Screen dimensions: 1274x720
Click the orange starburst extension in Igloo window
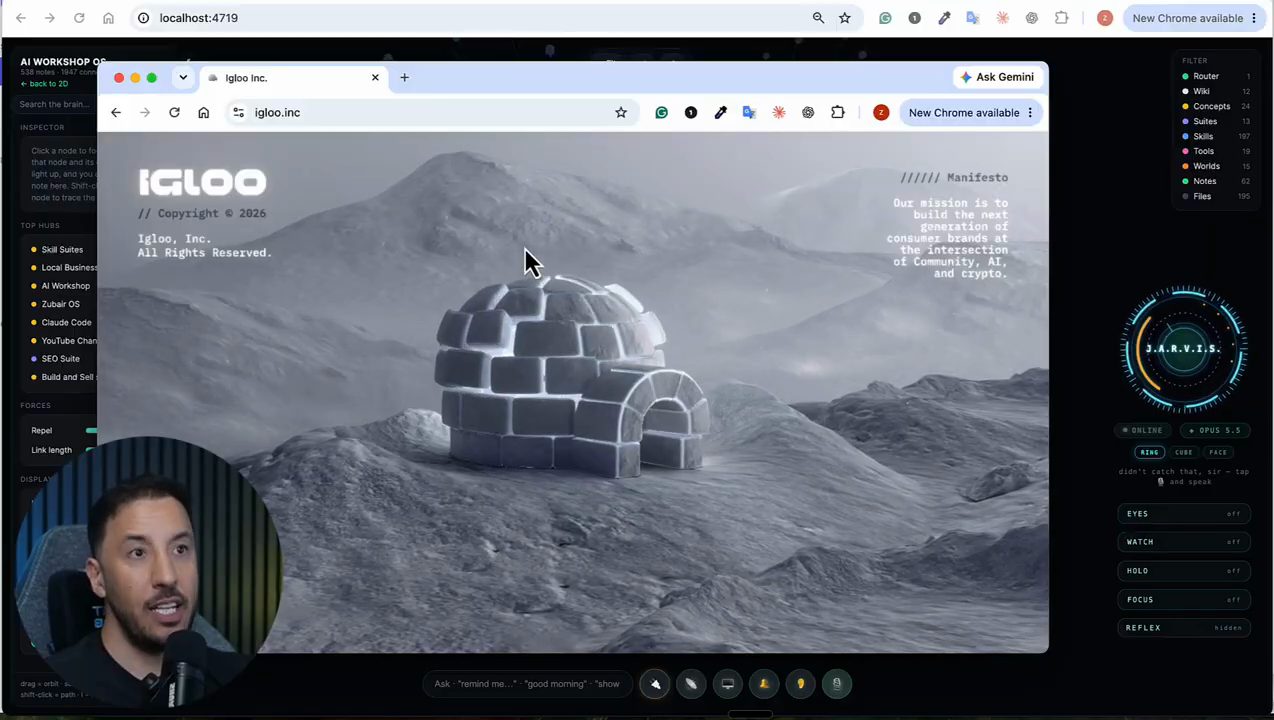coord(779,113)
